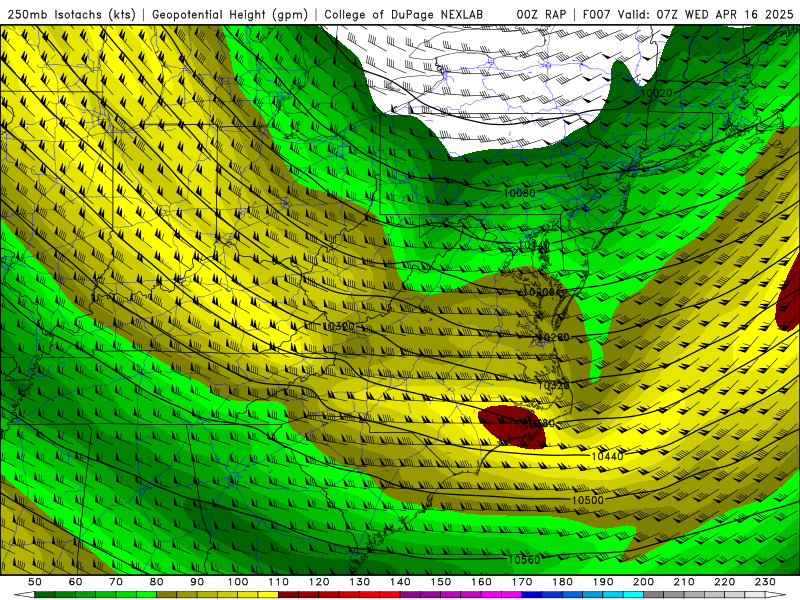Viewport: 800px width, 600px height.
Task: Click the cyan swatch below 200 in colorbar
Action: click(634, 595)
